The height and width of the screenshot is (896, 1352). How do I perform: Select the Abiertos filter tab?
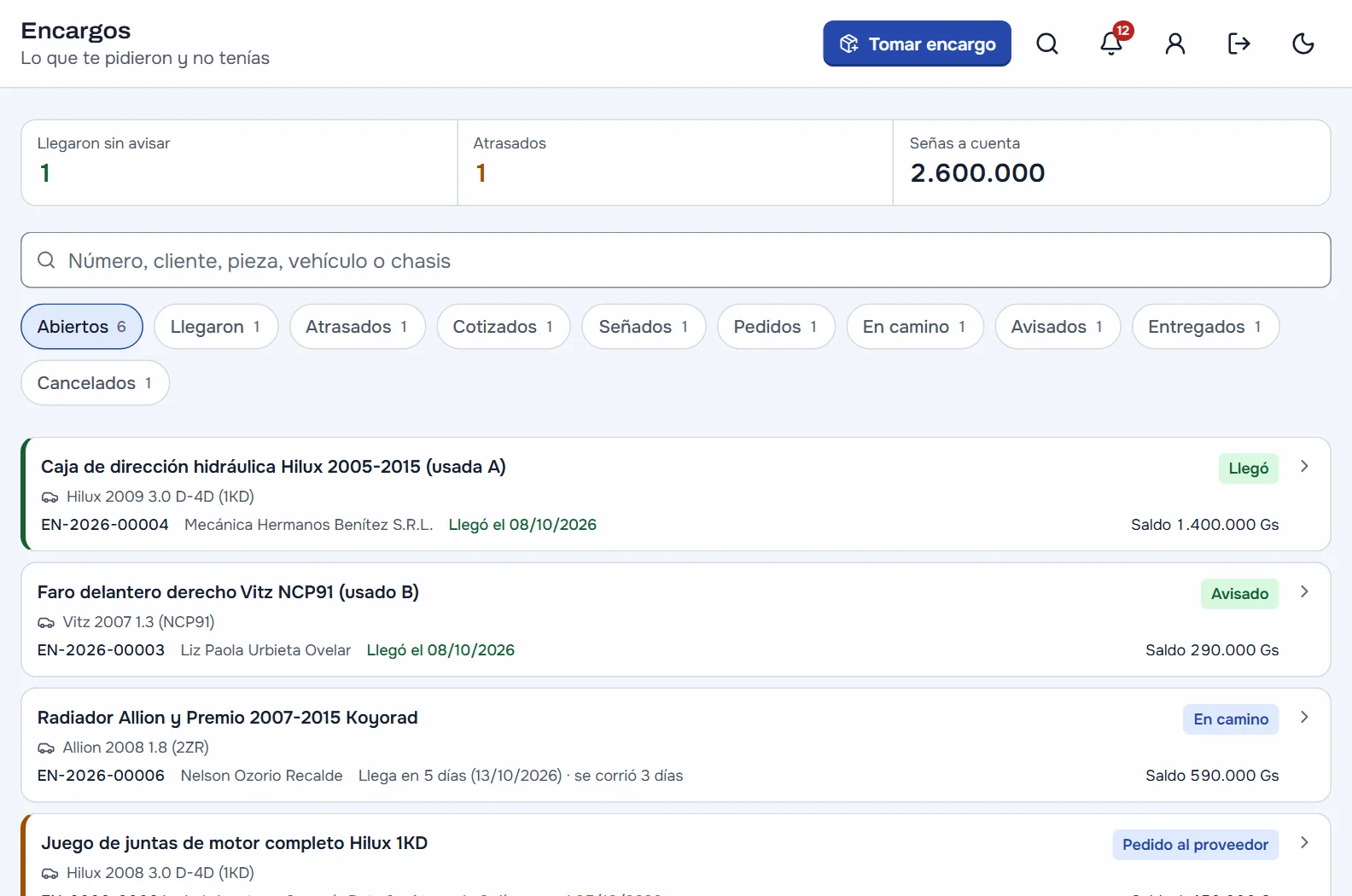[82, 327]
